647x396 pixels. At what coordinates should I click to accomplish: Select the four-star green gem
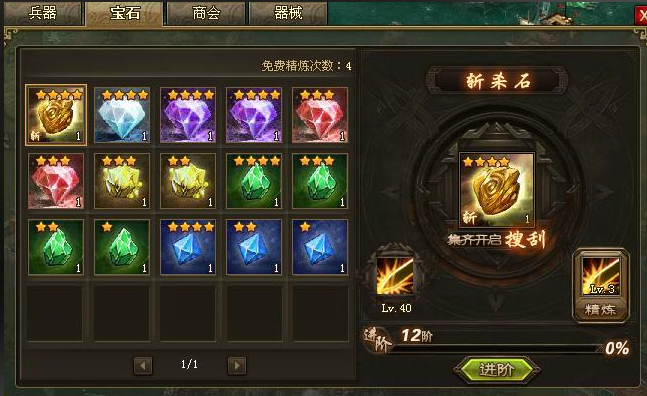254,181
